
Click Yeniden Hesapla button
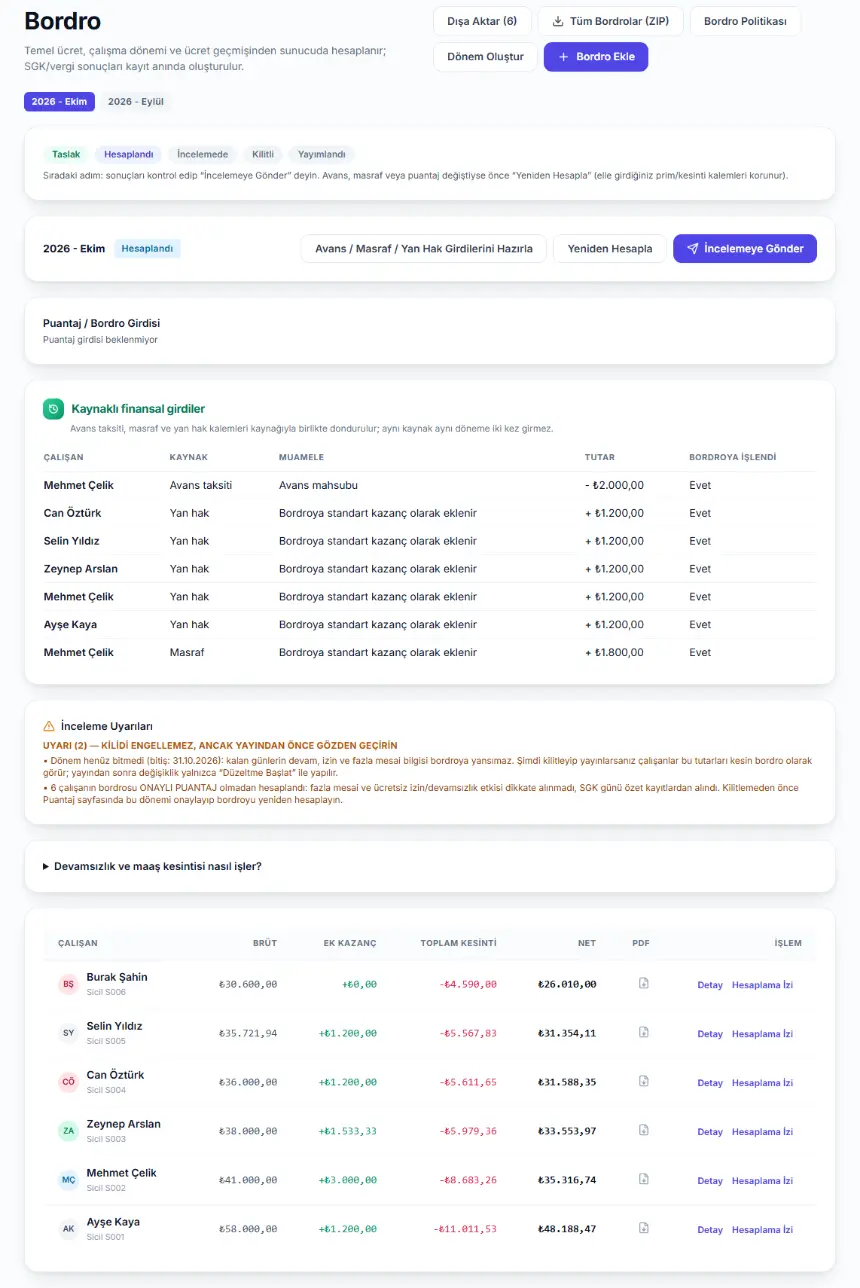click(x=610, y=249)
